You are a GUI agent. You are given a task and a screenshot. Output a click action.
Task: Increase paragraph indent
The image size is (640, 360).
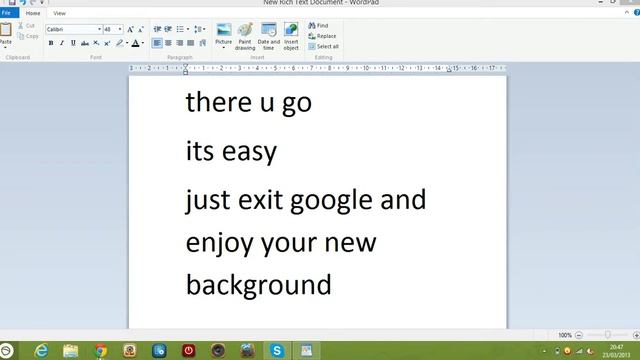[168, 29]
